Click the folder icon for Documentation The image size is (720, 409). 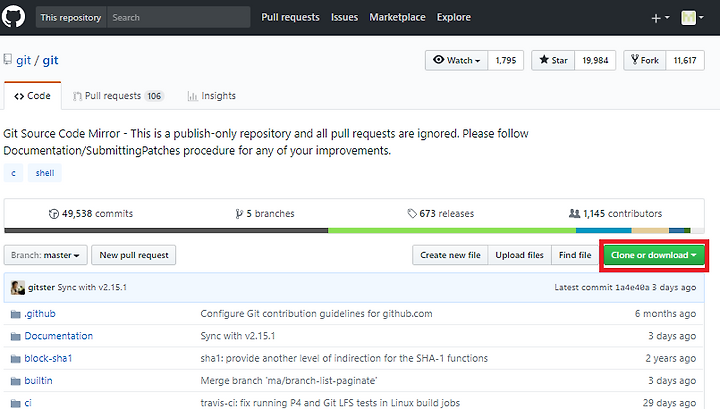point(16,336)
